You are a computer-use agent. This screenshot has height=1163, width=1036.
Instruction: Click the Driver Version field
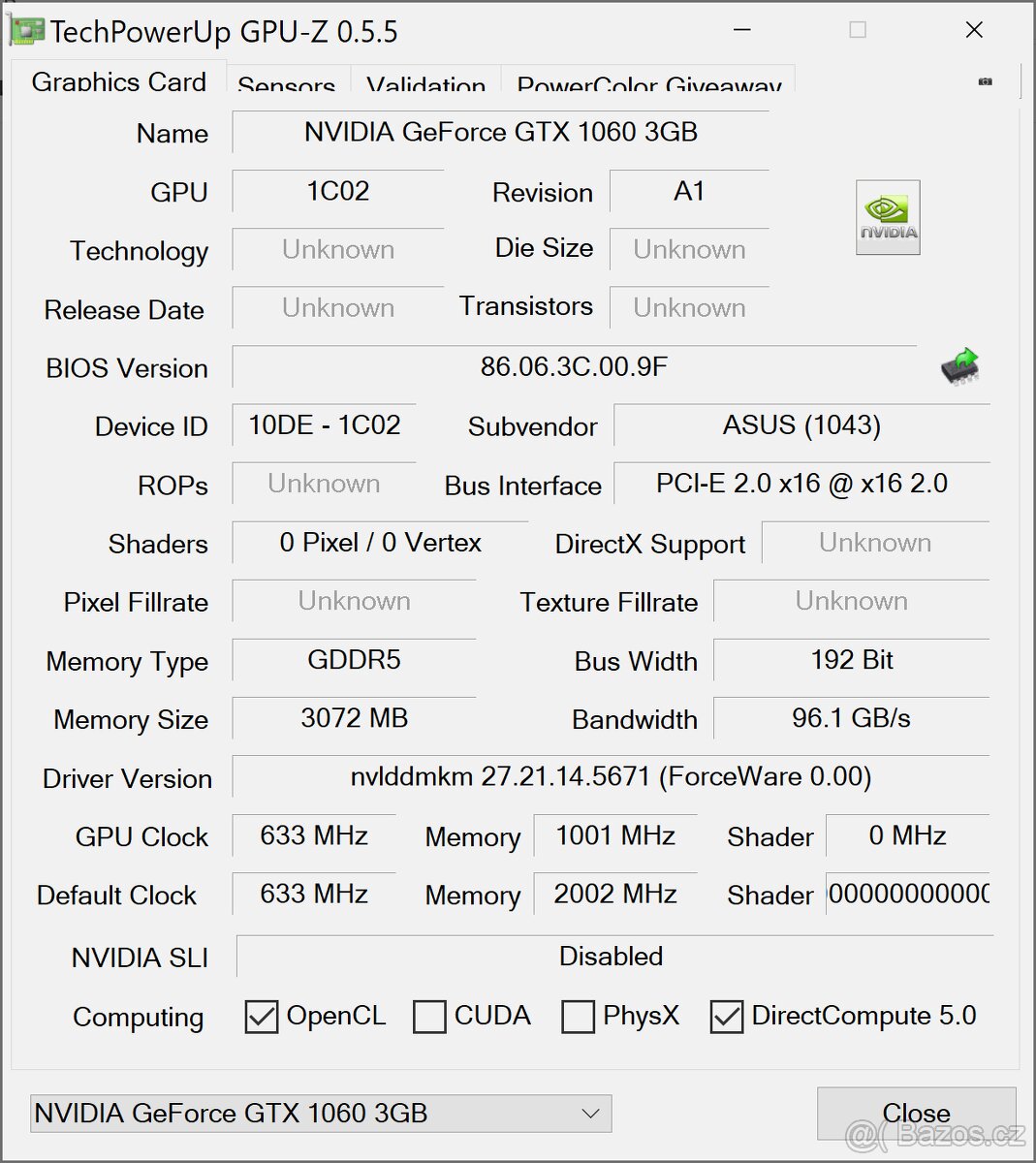click(611, 777)
